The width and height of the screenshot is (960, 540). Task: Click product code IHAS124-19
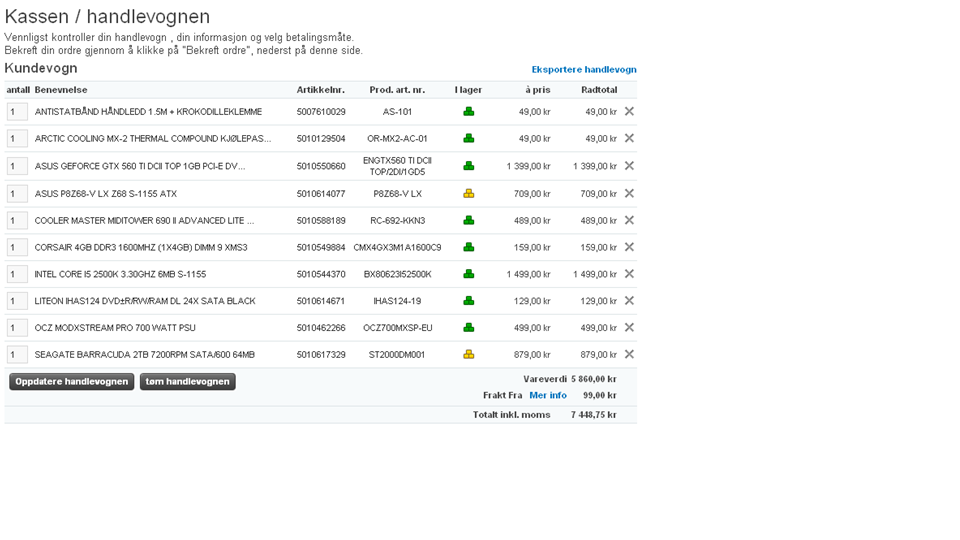(397, 301)
